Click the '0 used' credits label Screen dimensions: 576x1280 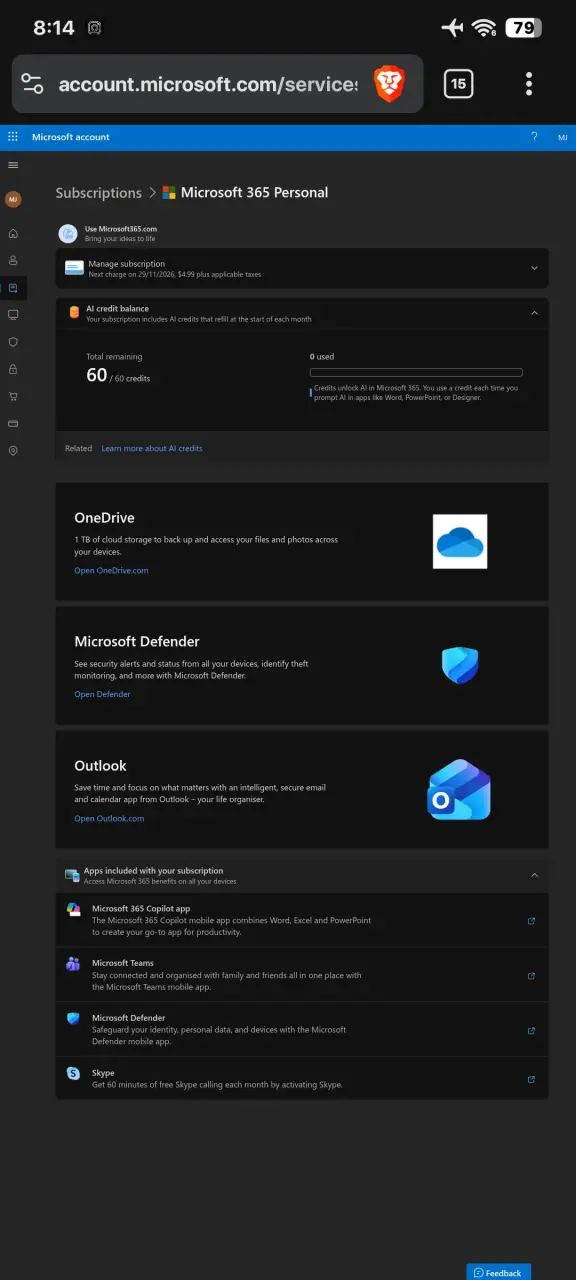[x=322, y=357]
